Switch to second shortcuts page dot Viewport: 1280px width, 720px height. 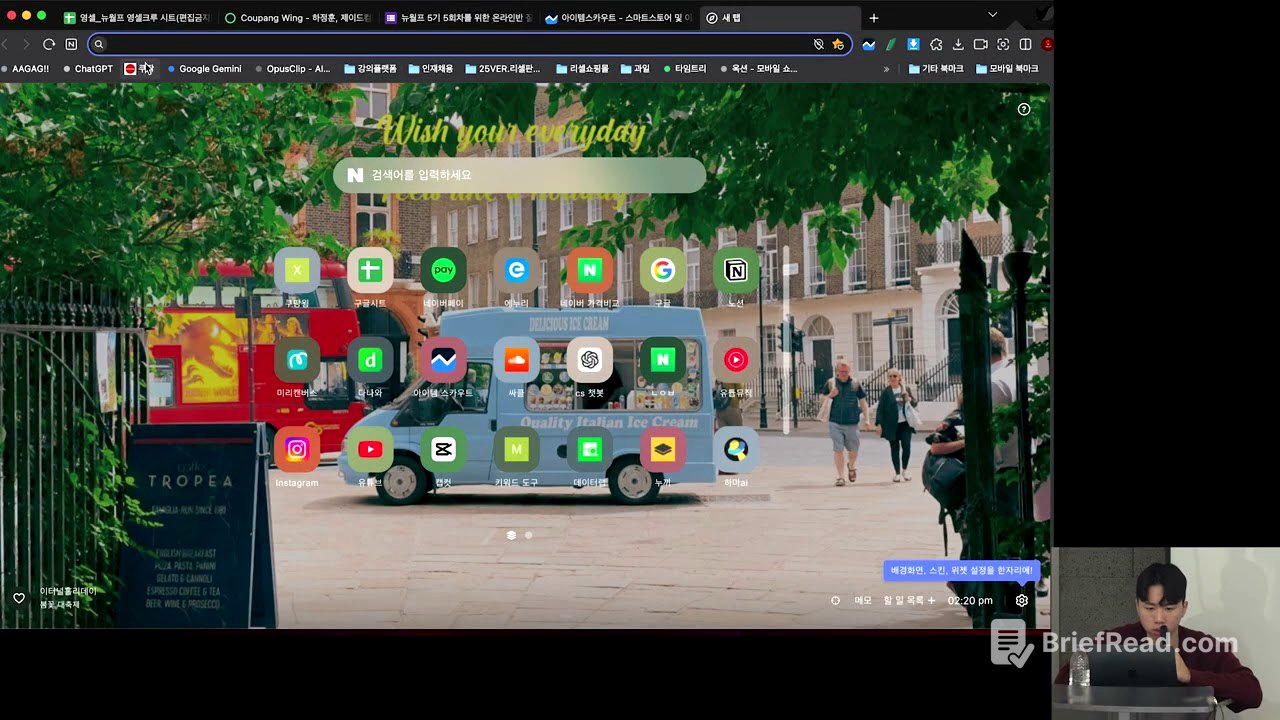[x=528, y=535]
